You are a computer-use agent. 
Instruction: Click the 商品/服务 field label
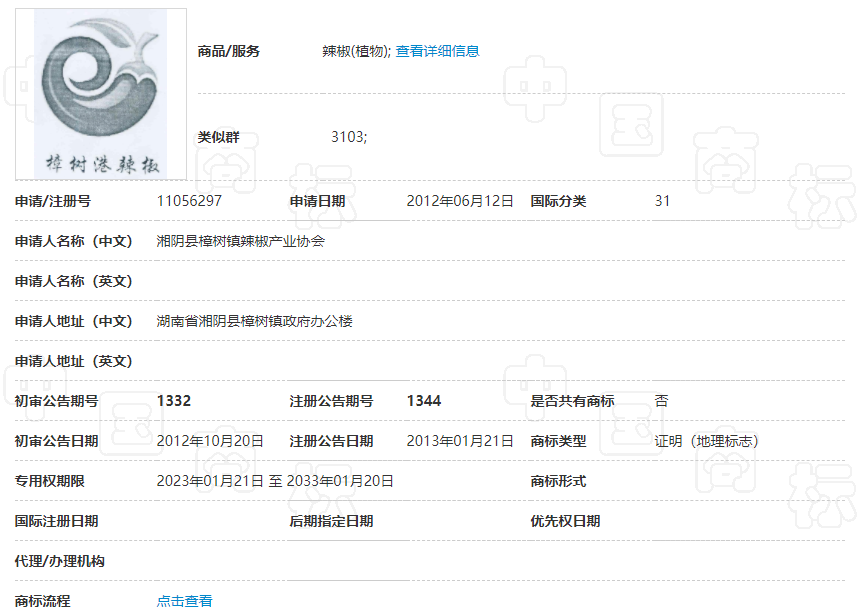pyautogui.click(x=229, y=51)
